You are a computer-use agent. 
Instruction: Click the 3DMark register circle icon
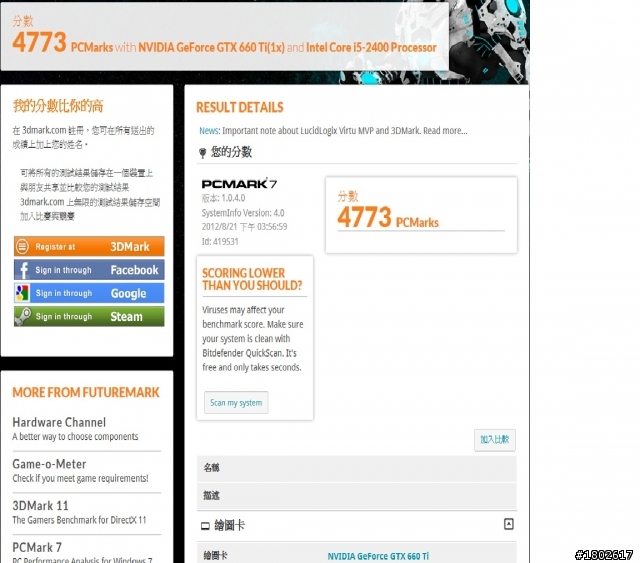coord(22,246)
